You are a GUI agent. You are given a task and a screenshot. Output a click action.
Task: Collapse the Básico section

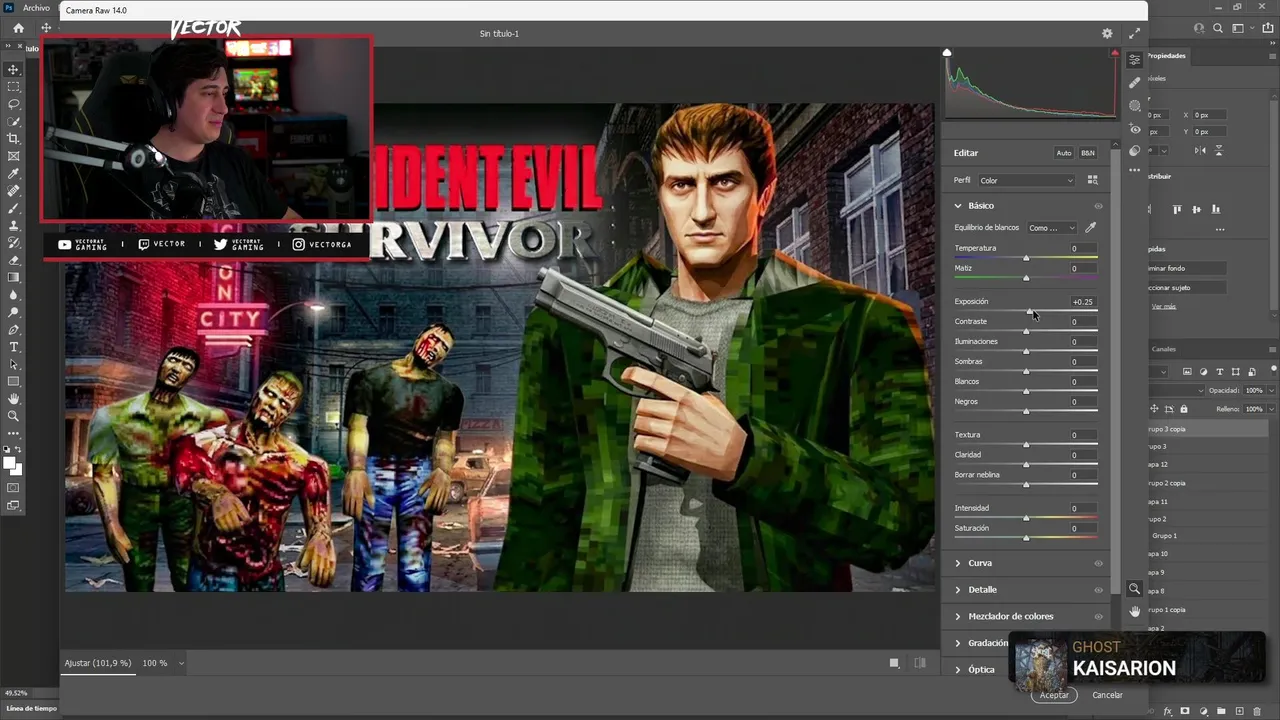point(958,206)
